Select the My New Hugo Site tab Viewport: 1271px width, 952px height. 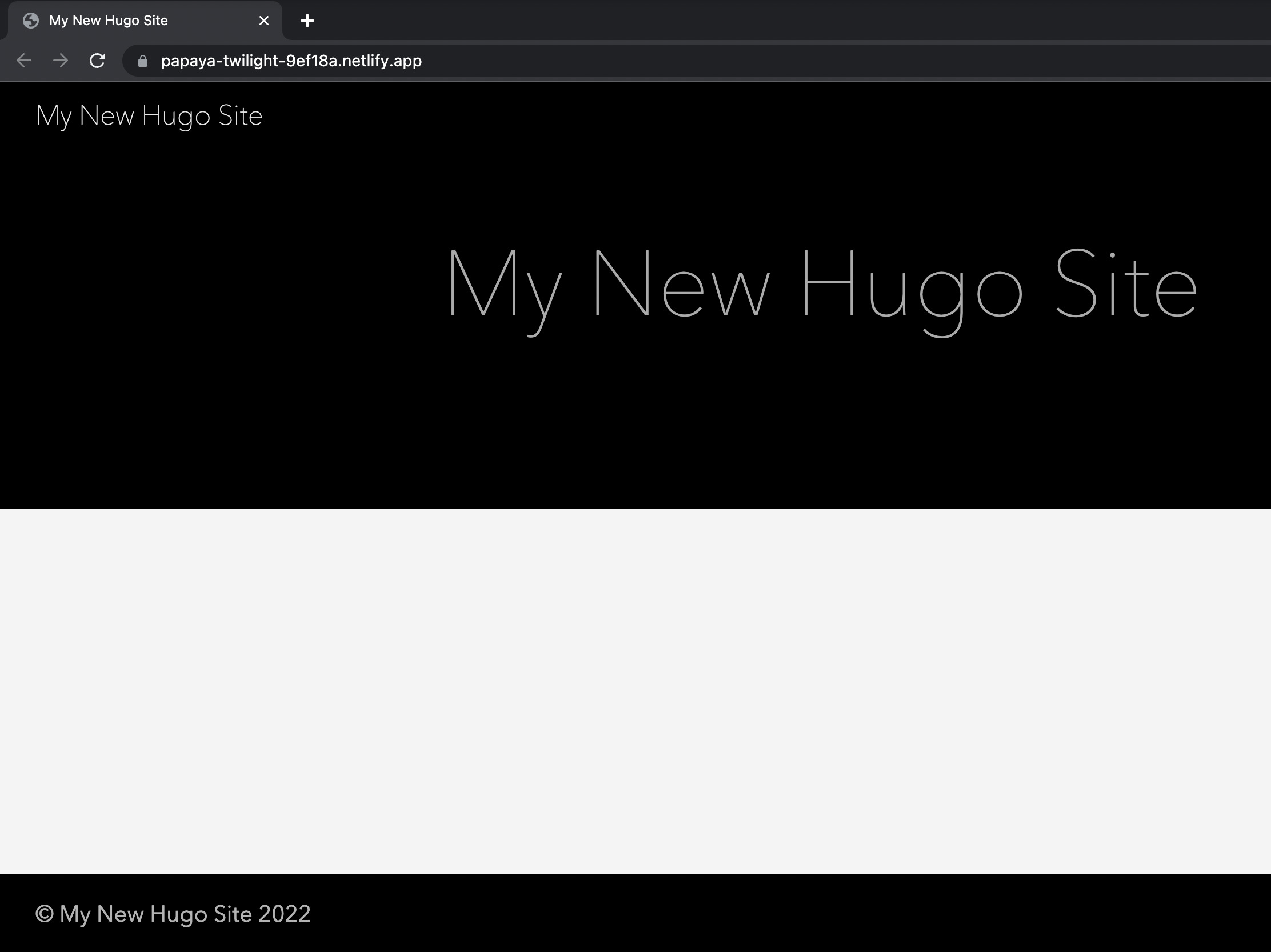click(x=109, y=21)
